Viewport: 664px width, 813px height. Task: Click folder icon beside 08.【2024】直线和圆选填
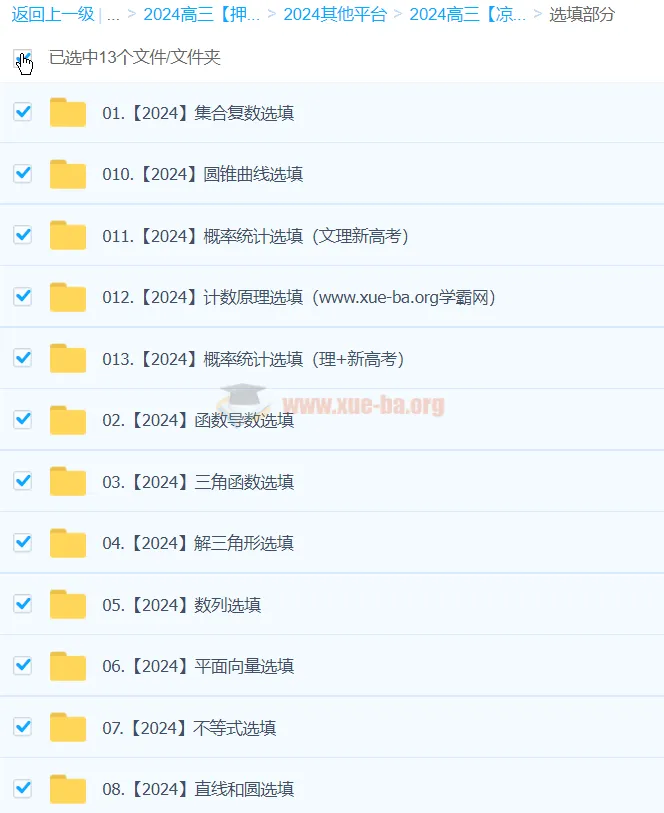pyautogui.click(x=68, y=789)
